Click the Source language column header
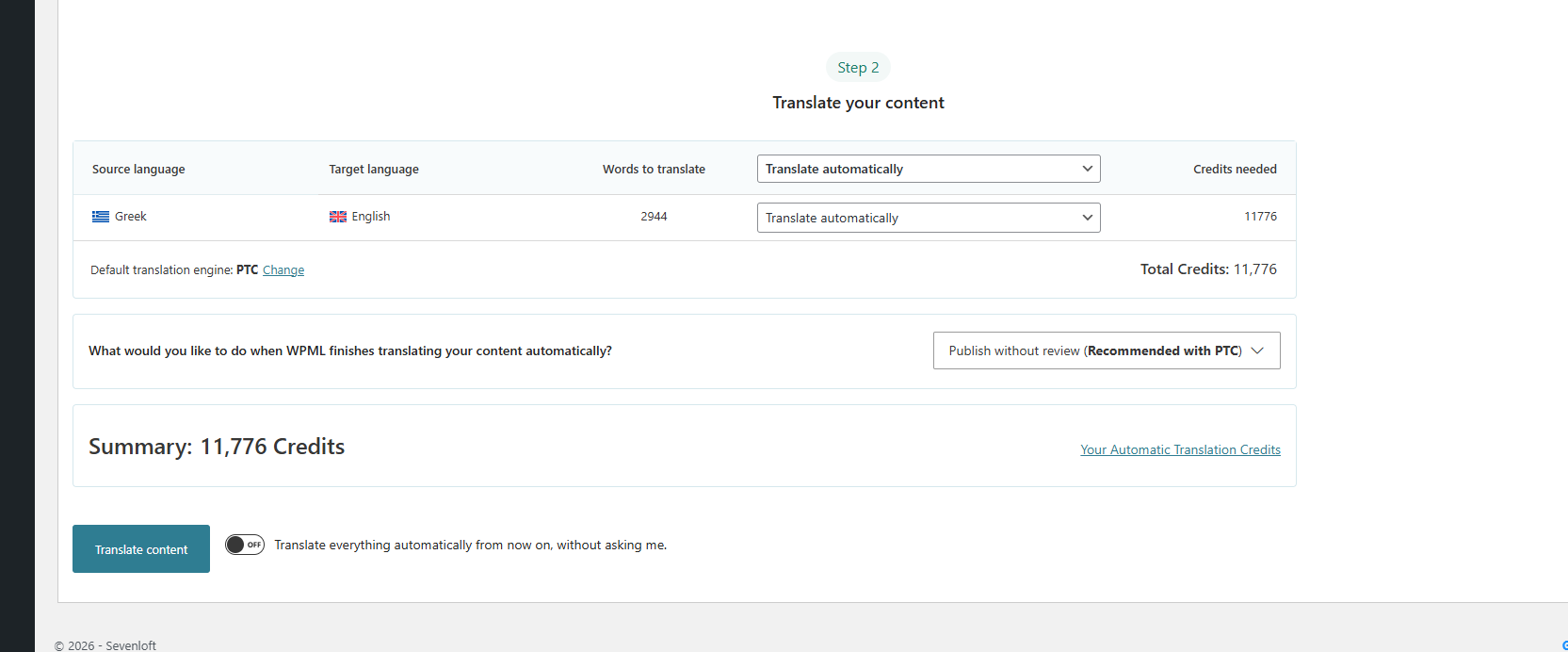This screenshot has width=1568, height=652. 138,170
